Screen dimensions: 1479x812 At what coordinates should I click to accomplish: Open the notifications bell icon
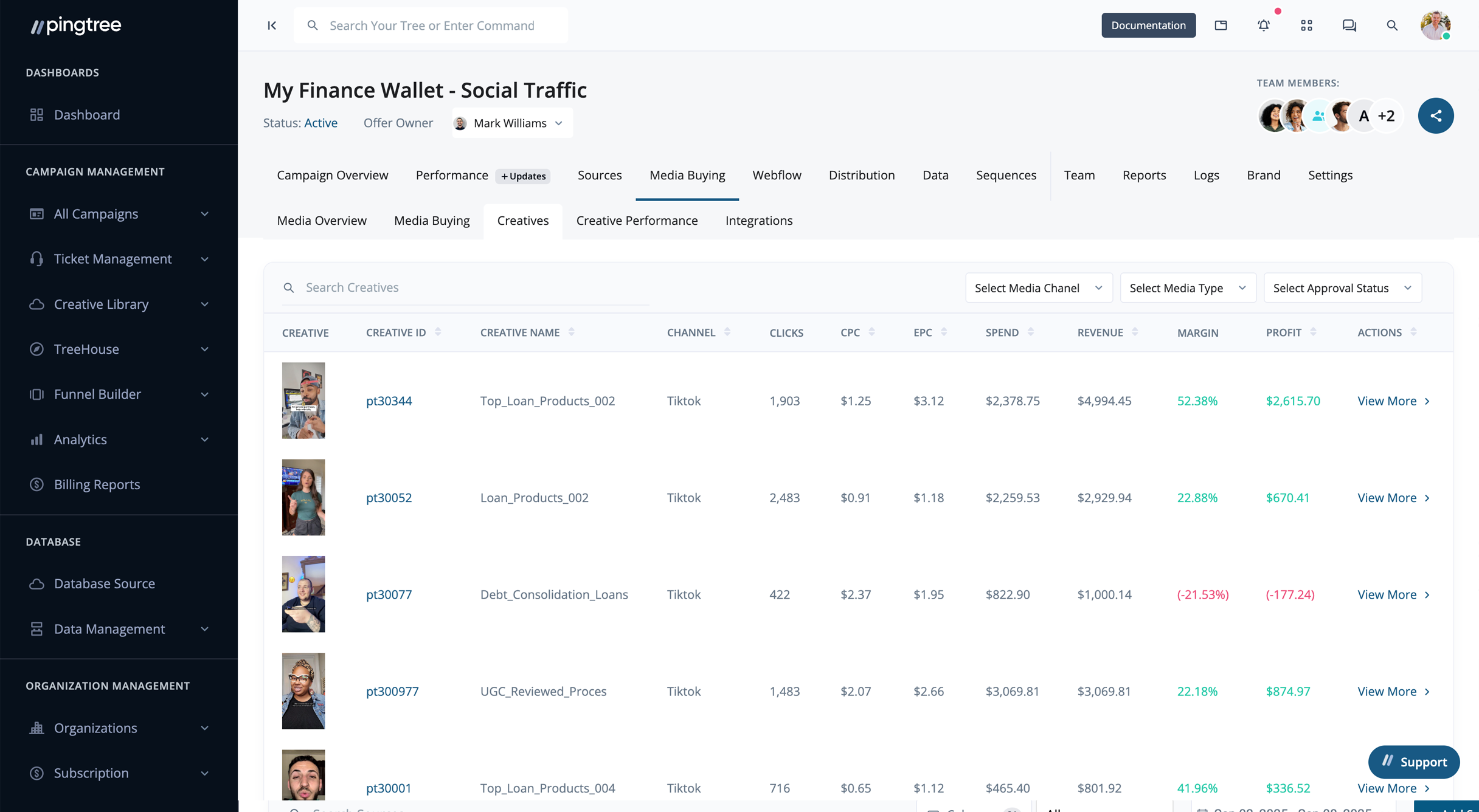pos(1264,26)
